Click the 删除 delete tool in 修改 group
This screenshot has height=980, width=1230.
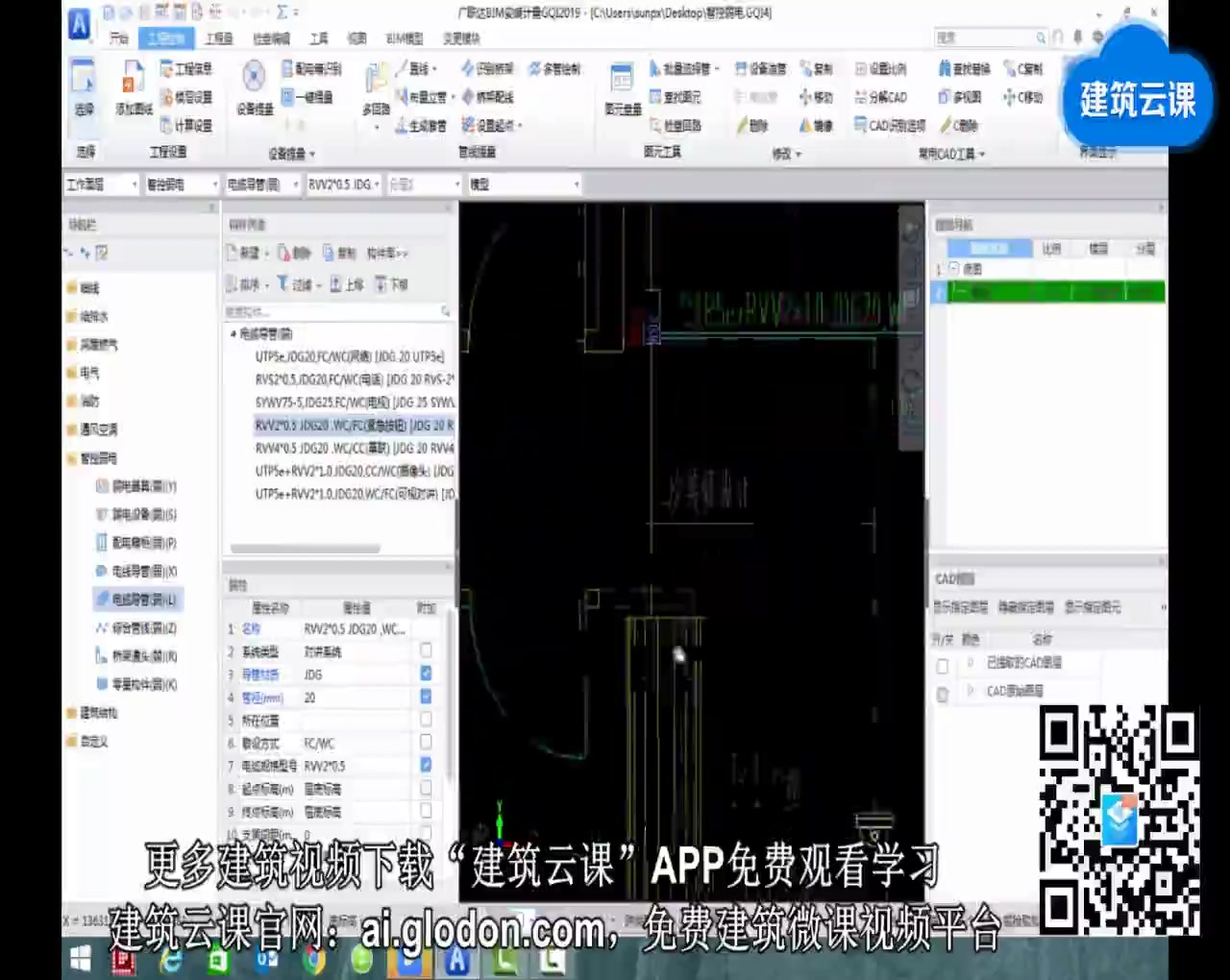click(x=752, y=125)
